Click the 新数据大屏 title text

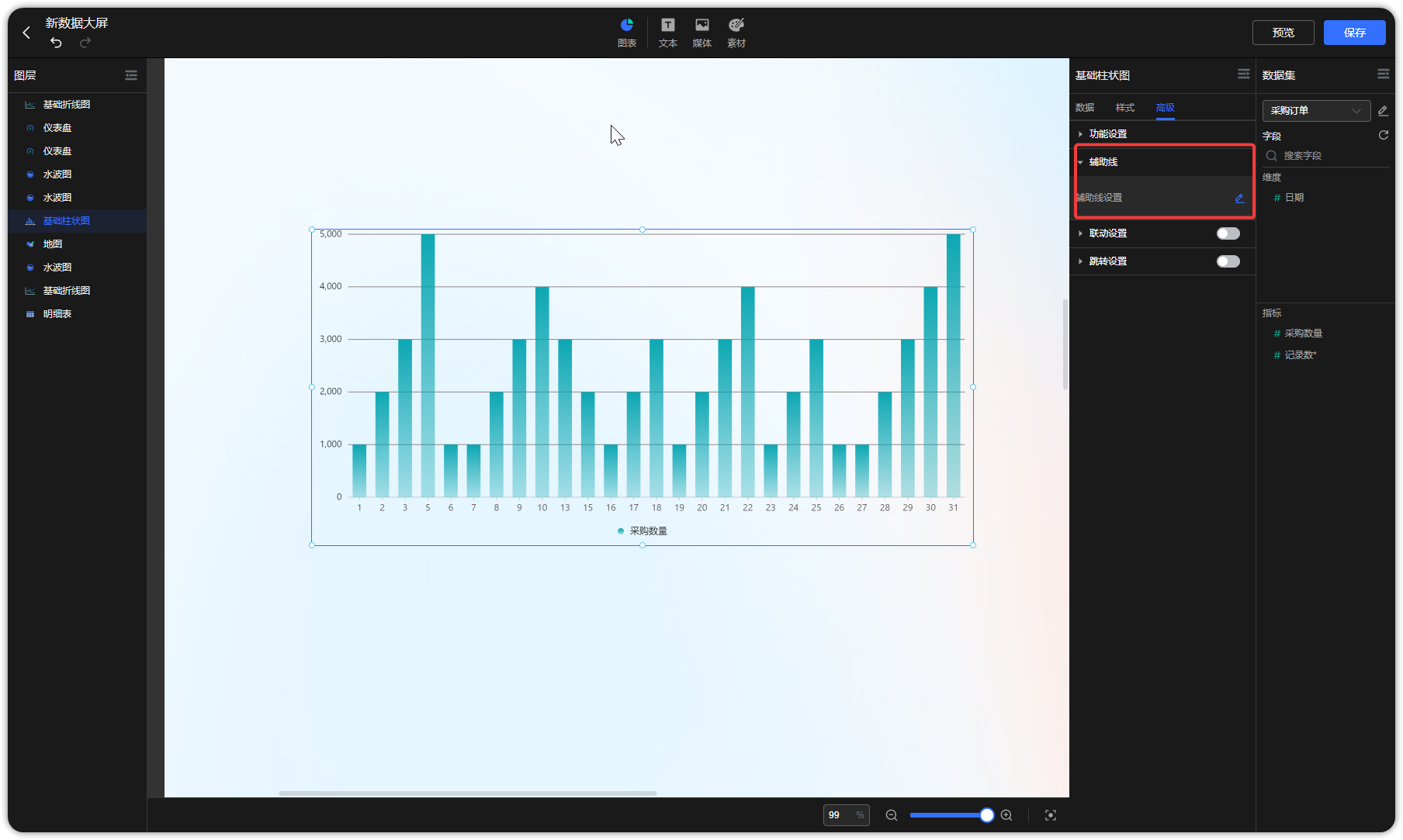pos(77,23)
